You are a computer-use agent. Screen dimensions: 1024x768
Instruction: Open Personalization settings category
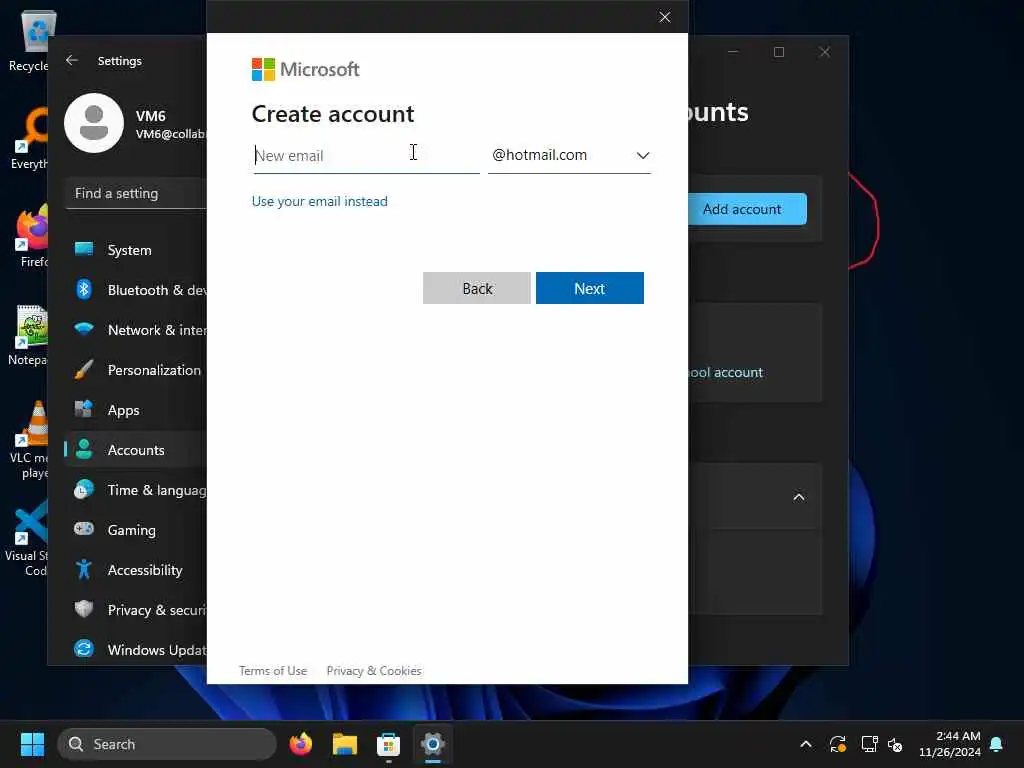coord(136,370)
